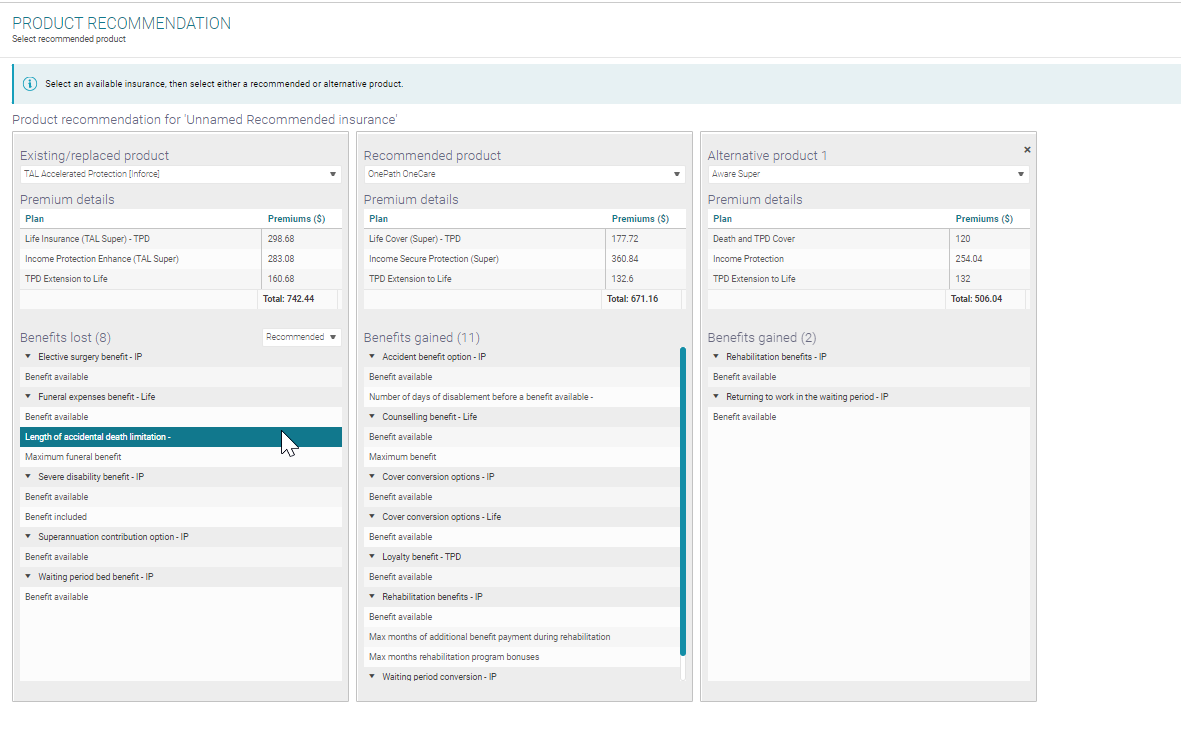Collapse Counselling benefit - Life
The width and height of the screenshot is (1181, 754).
[x=372, y=416]
